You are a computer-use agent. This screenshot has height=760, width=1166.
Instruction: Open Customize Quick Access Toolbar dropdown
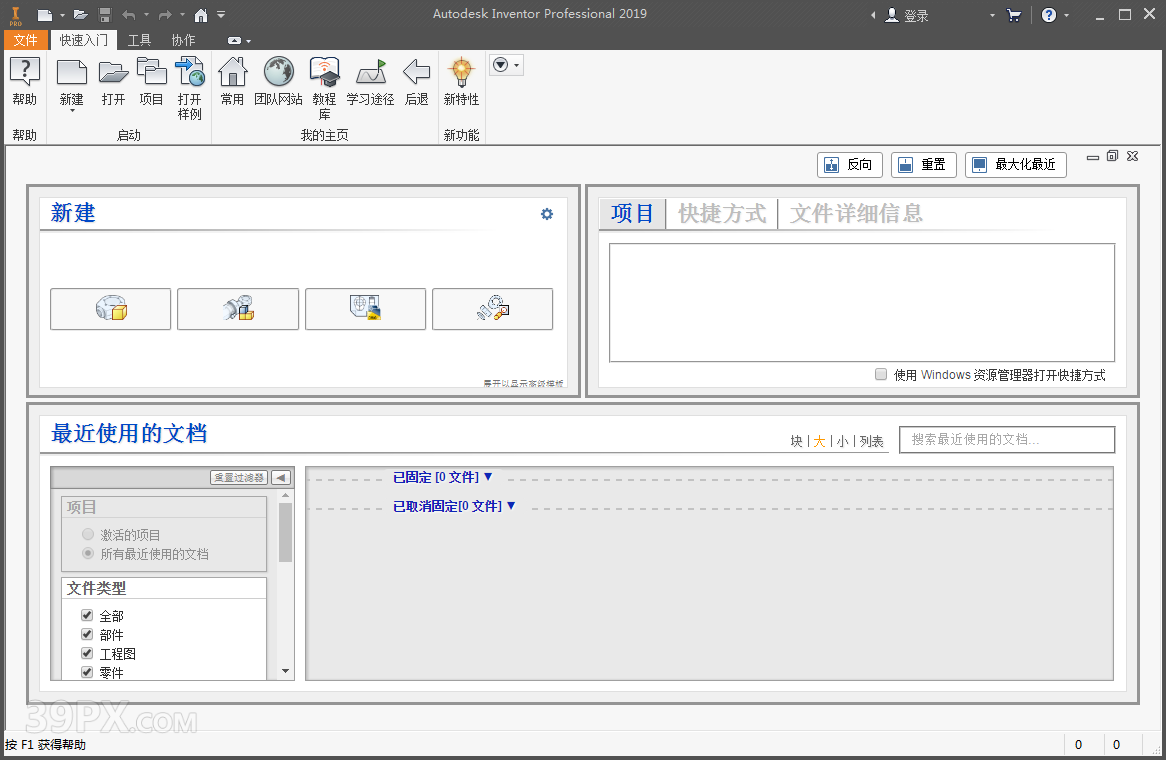(x=221, y=15)
